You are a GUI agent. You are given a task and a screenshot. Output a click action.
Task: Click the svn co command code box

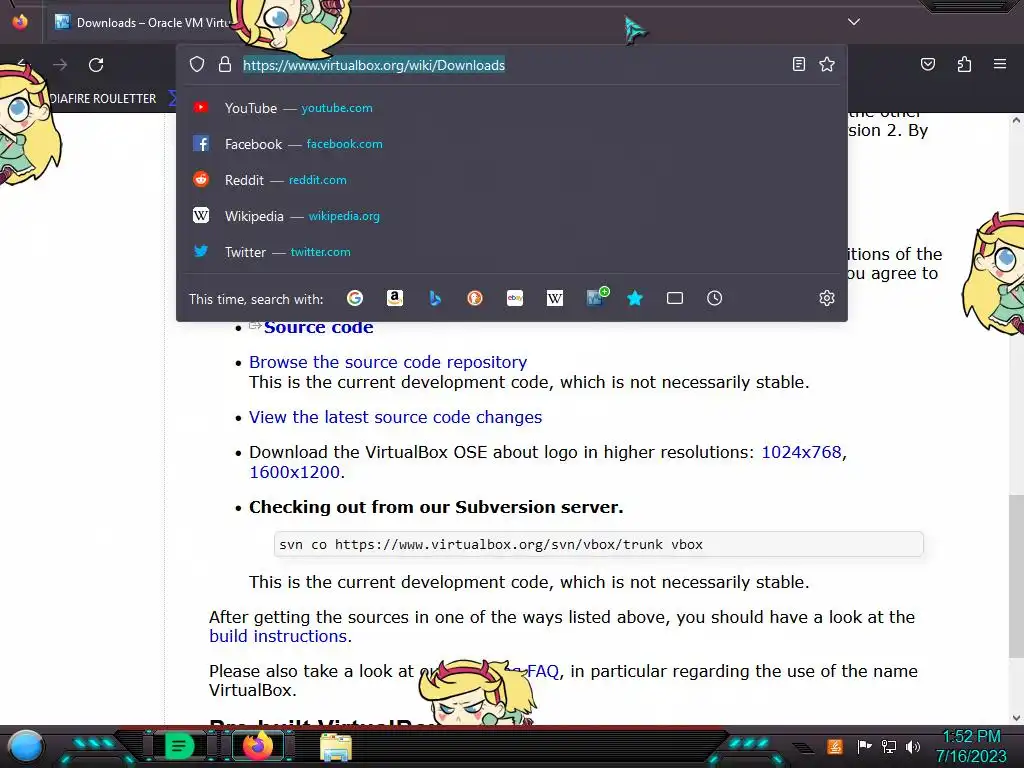pos(598,544)
